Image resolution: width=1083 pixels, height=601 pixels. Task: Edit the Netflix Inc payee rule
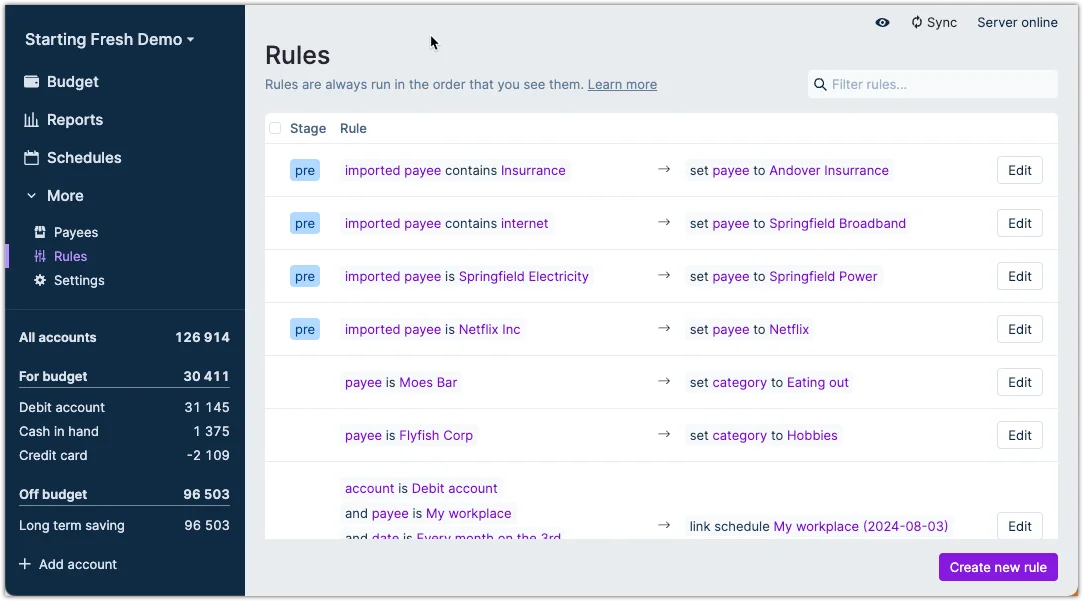(1019, 329)
